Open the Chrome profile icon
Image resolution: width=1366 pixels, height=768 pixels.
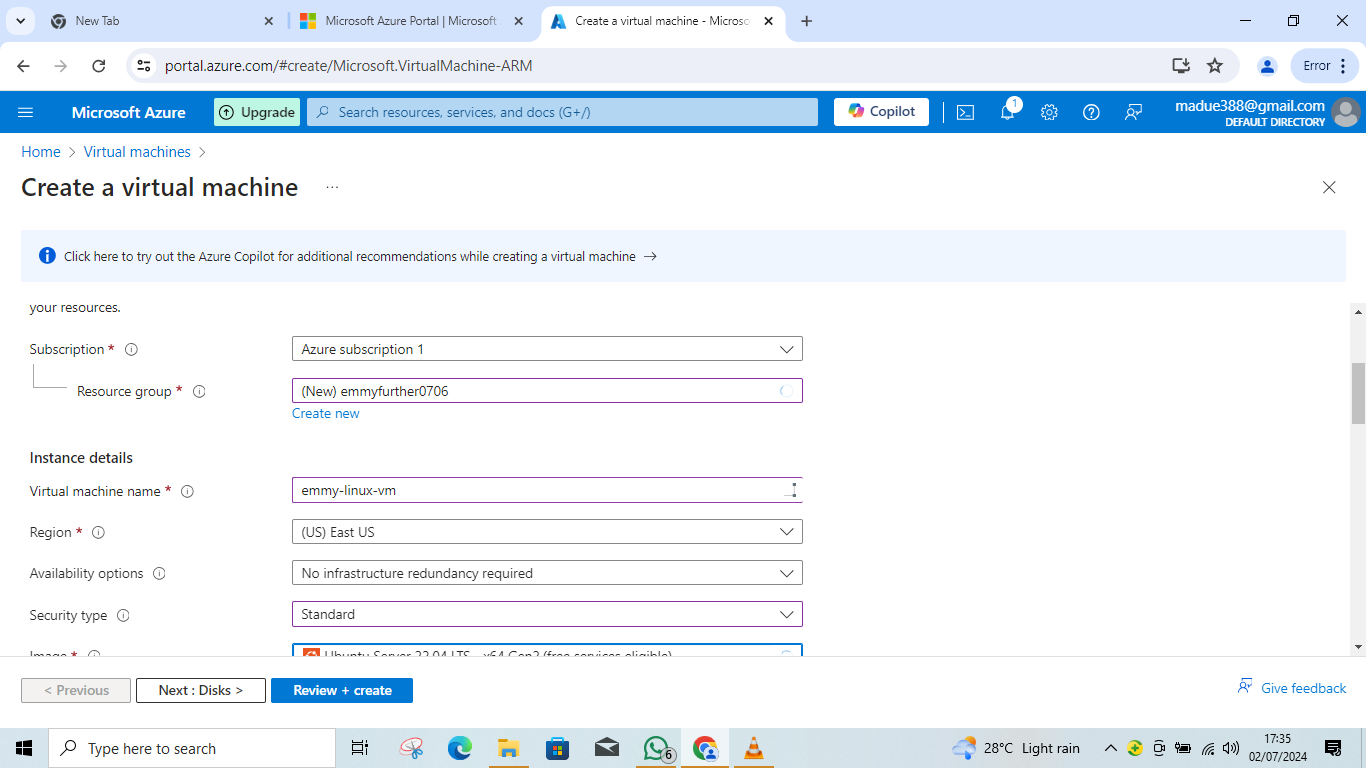pos(1267,66)
